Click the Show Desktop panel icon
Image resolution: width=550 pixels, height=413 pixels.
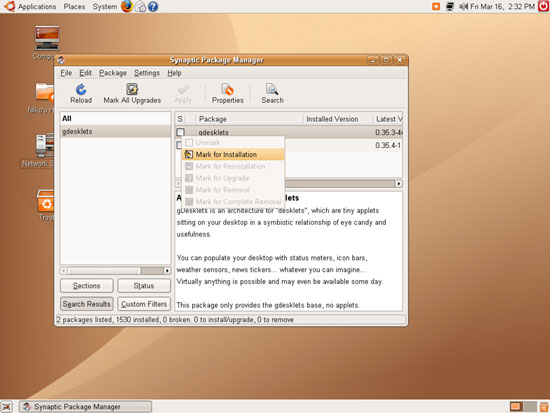point(6,407)
